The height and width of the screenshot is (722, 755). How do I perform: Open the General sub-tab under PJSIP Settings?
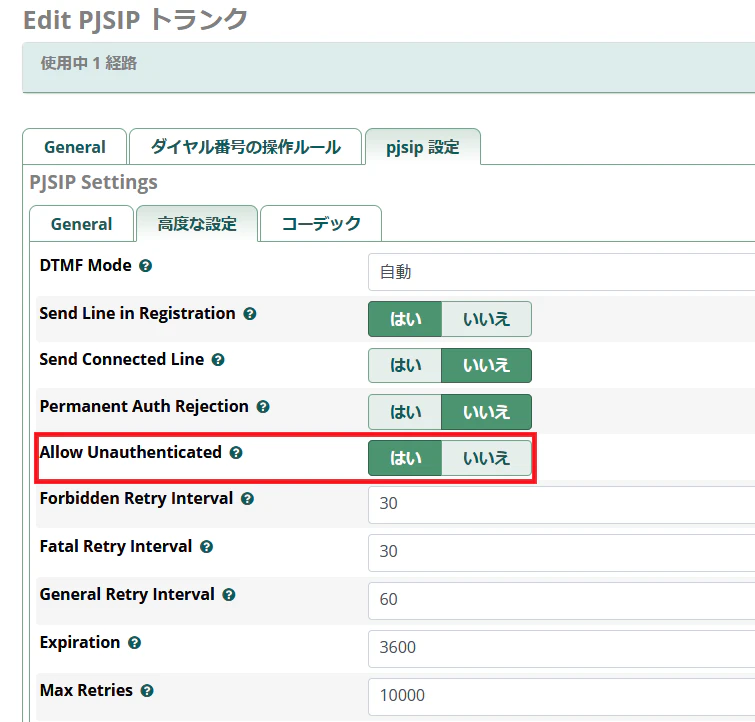coord(81,224)
